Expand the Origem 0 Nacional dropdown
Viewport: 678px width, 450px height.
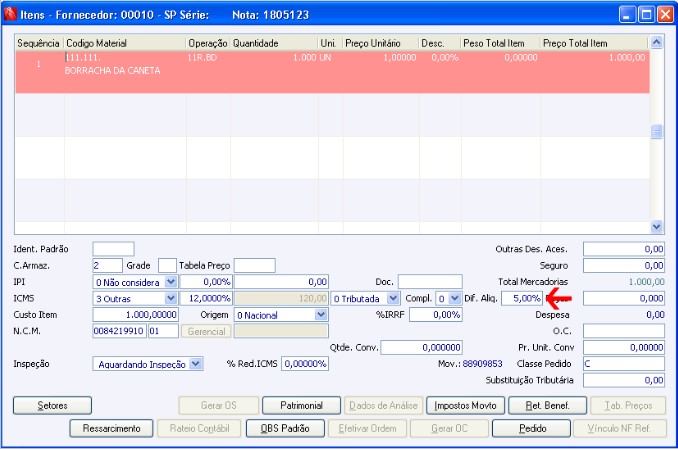[321, 315]
